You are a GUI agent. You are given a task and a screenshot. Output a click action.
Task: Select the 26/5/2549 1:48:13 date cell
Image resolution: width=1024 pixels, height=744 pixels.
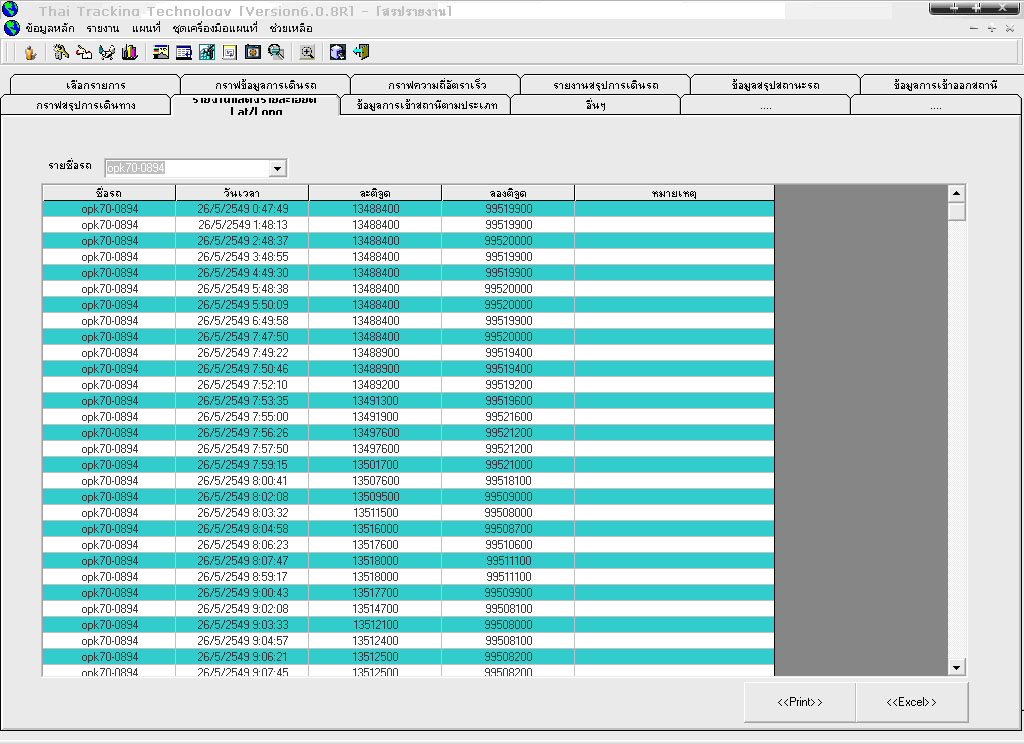tap(242, 225)
